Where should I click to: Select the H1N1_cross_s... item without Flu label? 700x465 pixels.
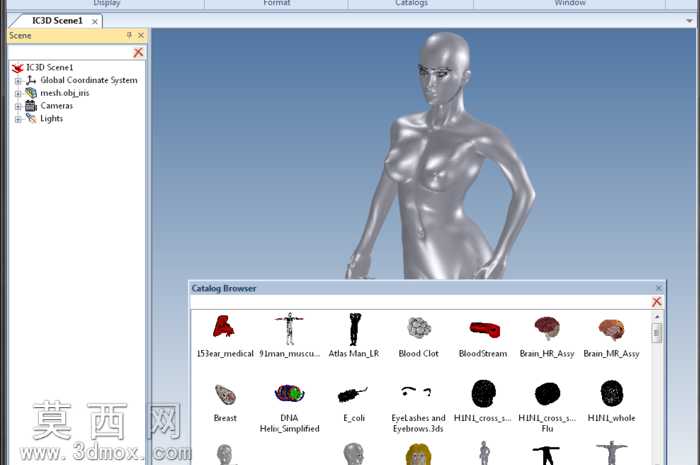click(483, 401)
